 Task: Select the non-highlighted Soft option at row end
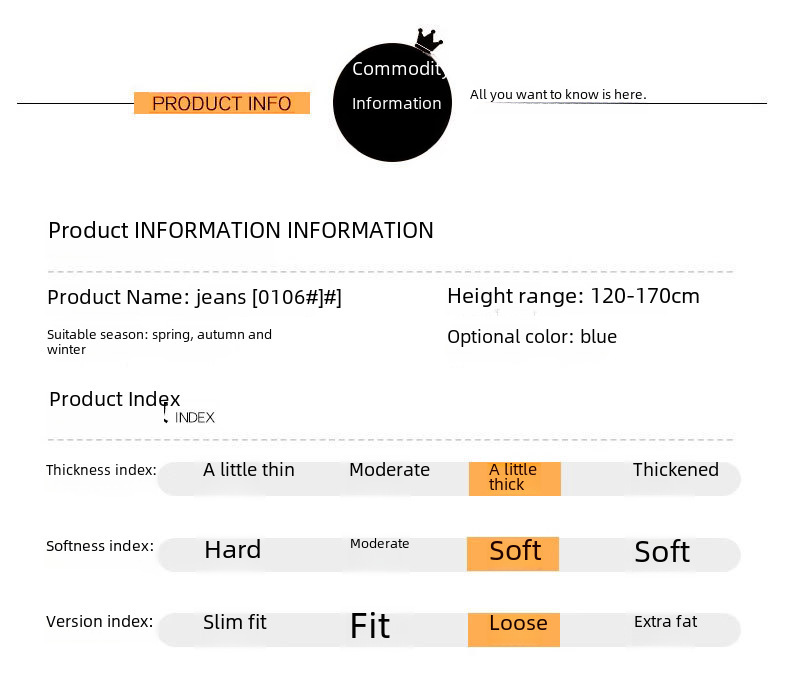point(662,552)
